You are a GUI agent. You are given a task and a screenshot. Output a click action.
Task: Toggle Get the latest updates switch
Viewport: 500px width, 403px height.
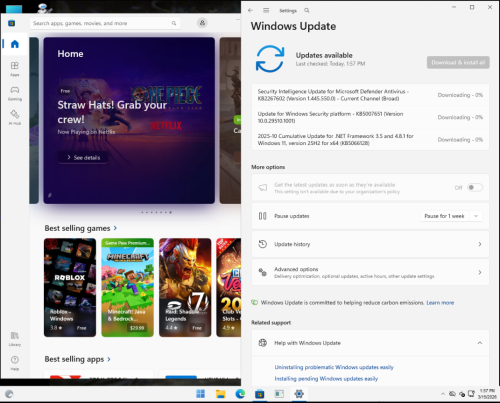point(475,187)
